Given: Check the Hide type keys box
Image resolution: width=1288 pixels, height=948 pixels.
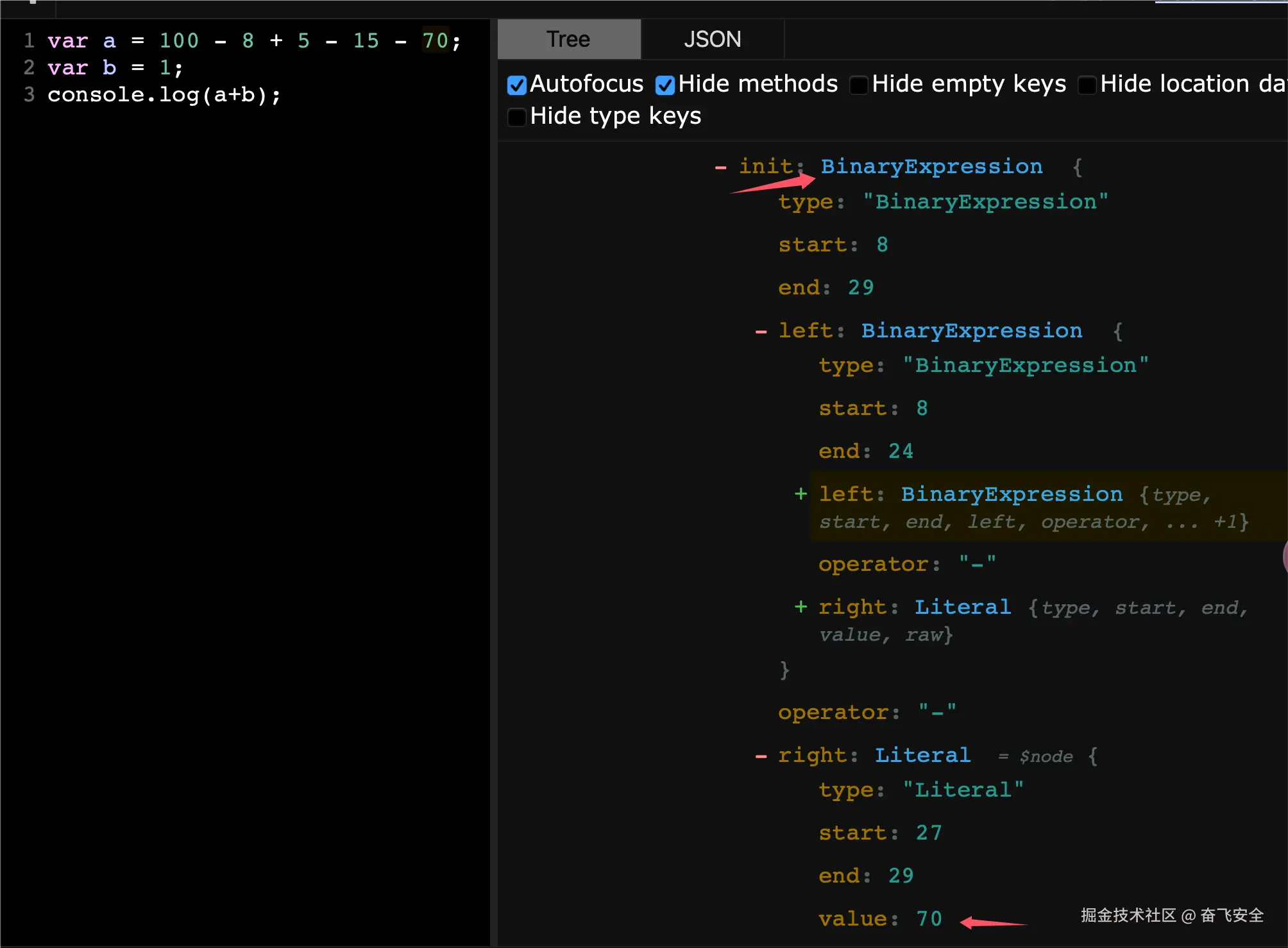Looking at the screenshot, I should pyautogui.click(x=516, y=117).
